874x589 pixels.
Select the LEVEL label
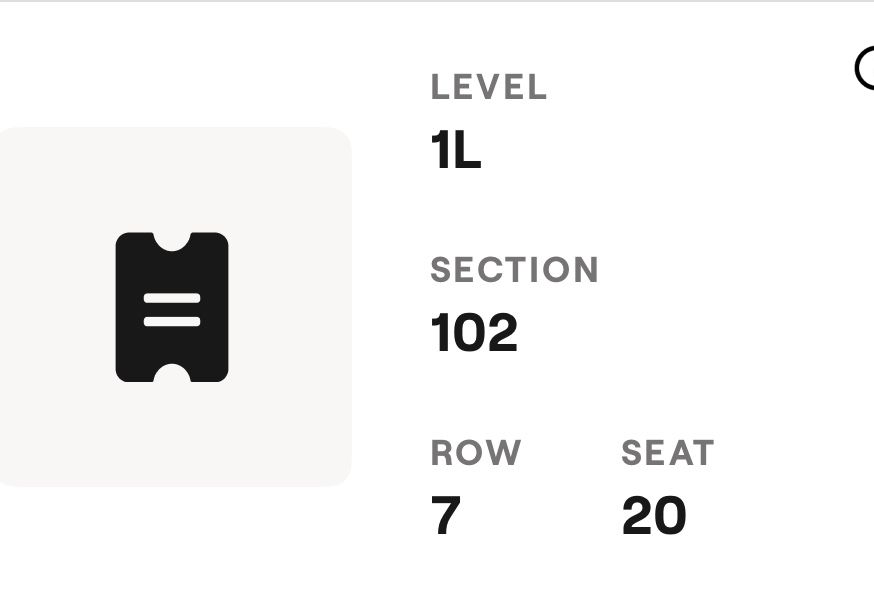pyautogui.click(x=488, y=88)
